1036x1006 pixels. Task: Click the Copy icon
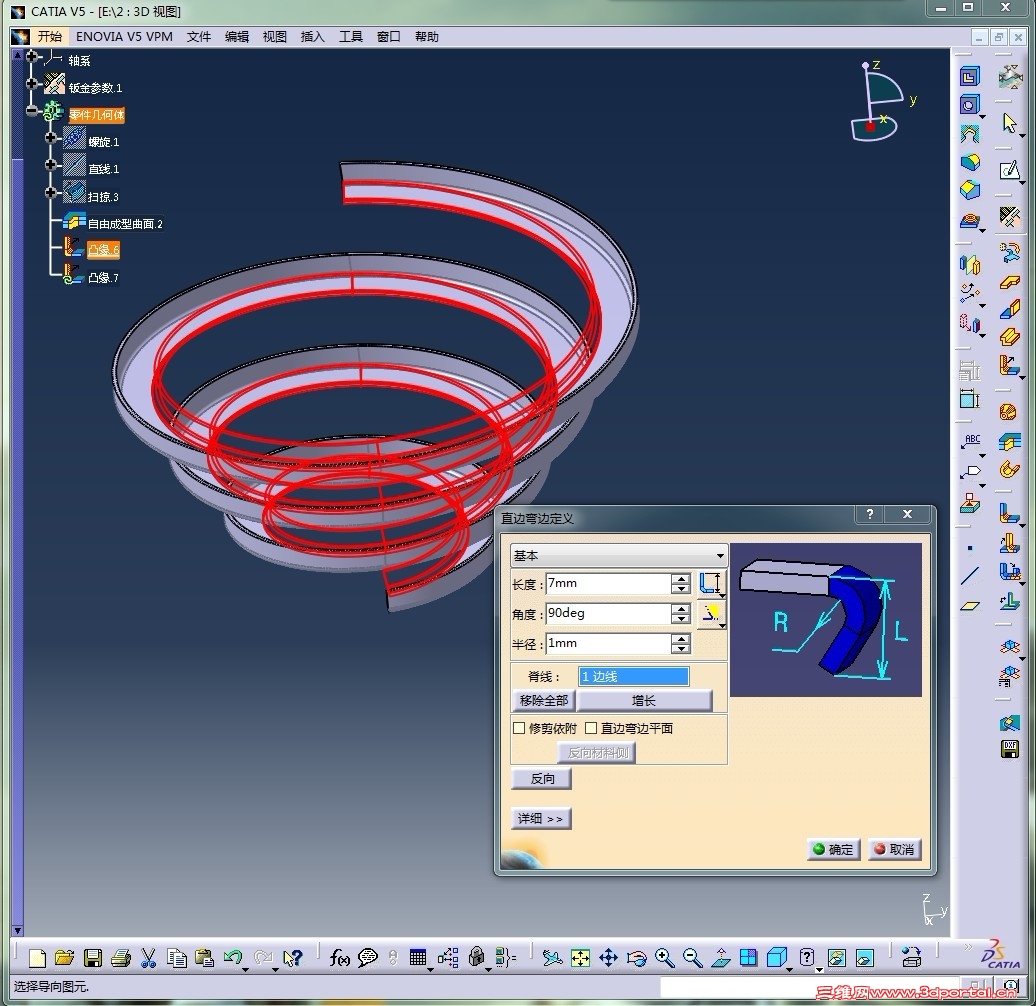(176, 957)
